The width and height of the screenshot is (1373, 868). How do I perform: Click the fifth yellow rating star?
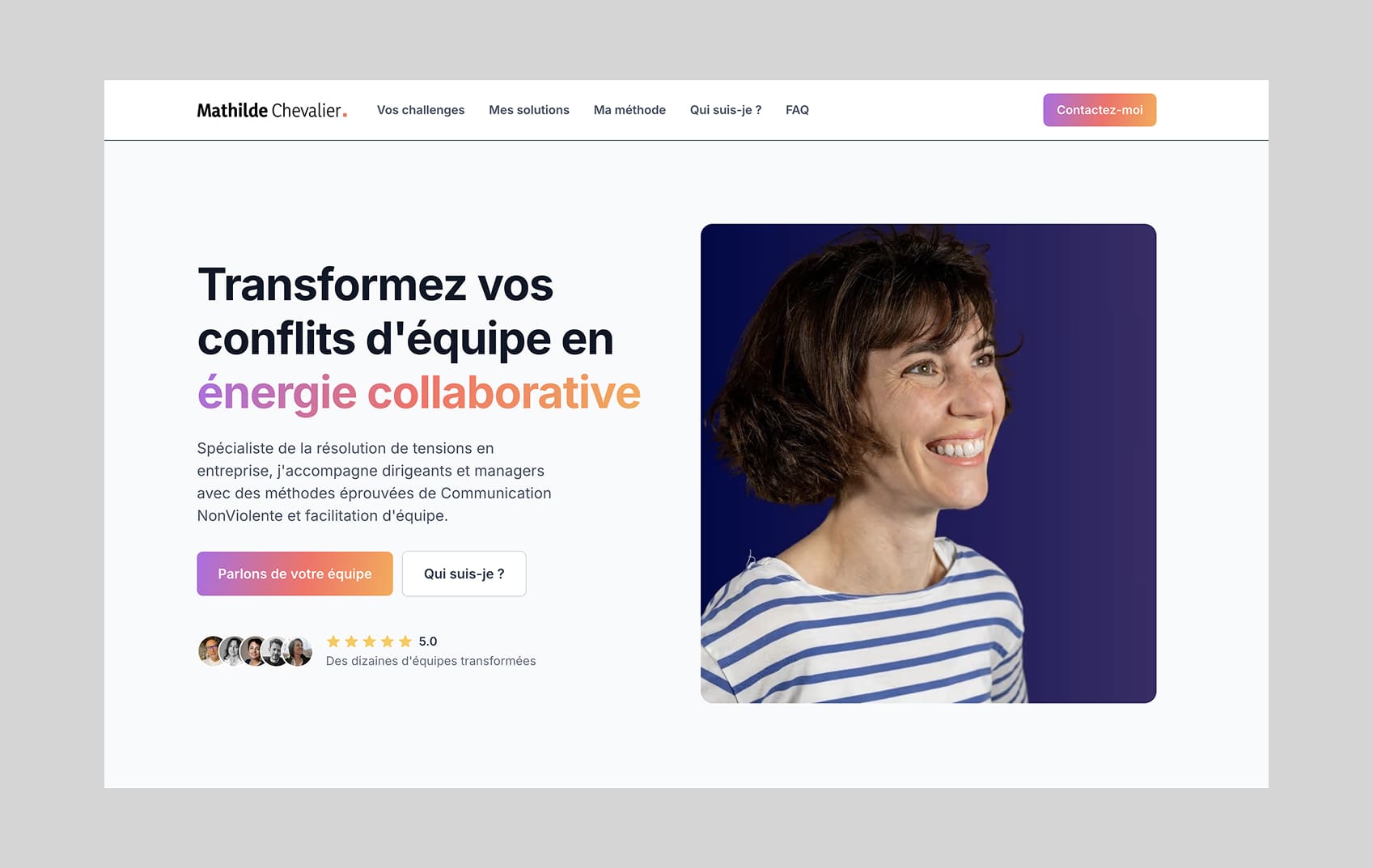[x=405, y=641]
